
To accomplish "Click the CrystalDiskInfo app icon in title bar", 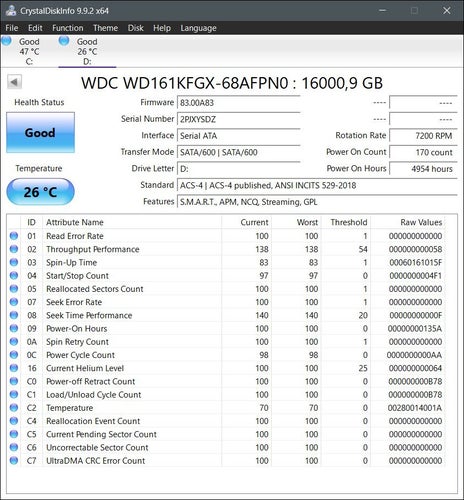I will [11, 10].
